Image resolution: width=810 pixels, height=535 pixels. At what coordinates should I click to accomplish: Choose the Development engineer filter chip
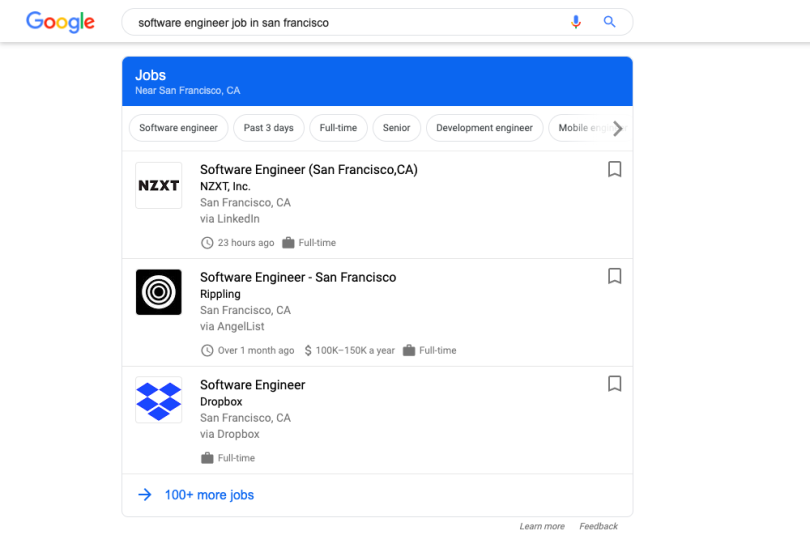tap(485, 128)
